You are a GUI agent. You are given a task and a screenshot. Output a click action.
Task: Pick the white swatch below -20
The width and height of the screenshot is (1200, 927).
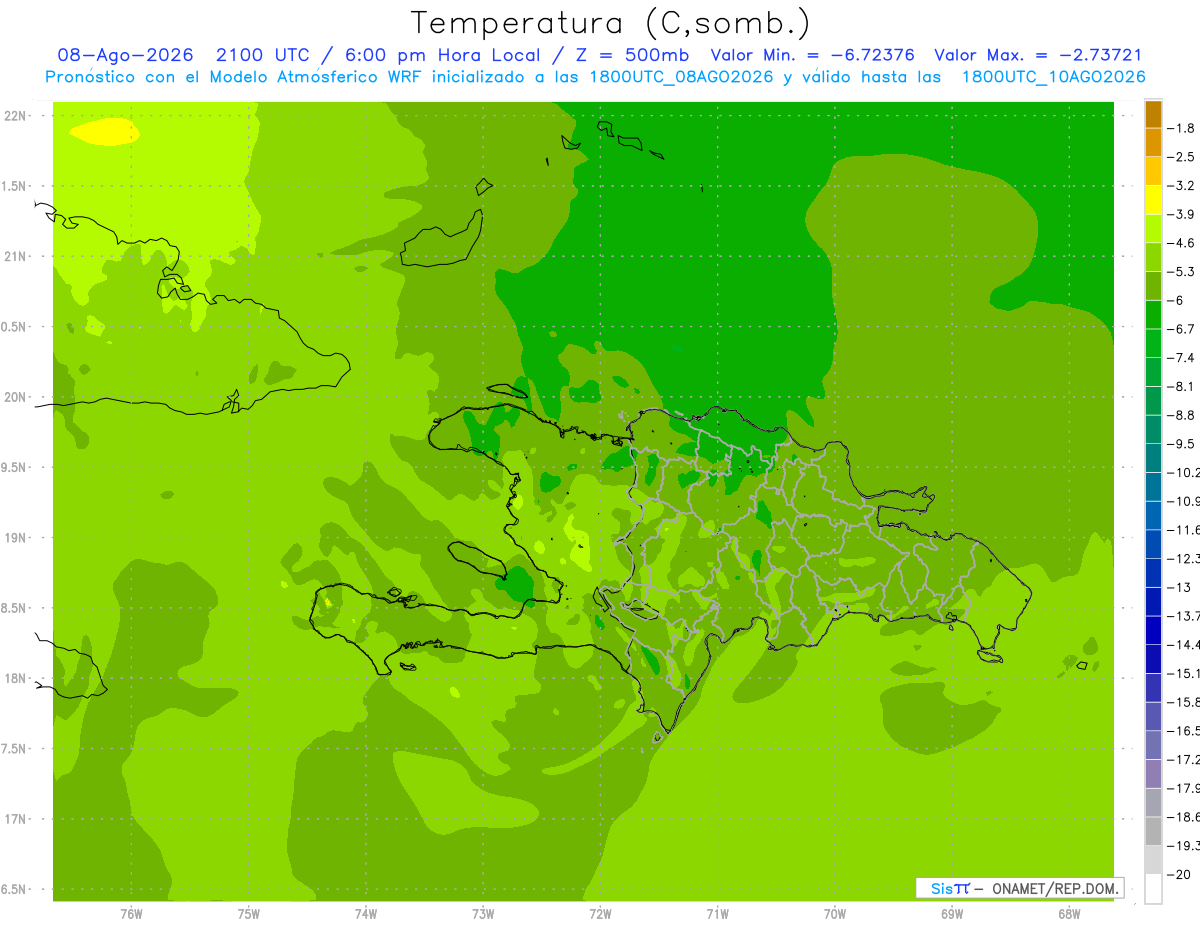[1153, 889]
